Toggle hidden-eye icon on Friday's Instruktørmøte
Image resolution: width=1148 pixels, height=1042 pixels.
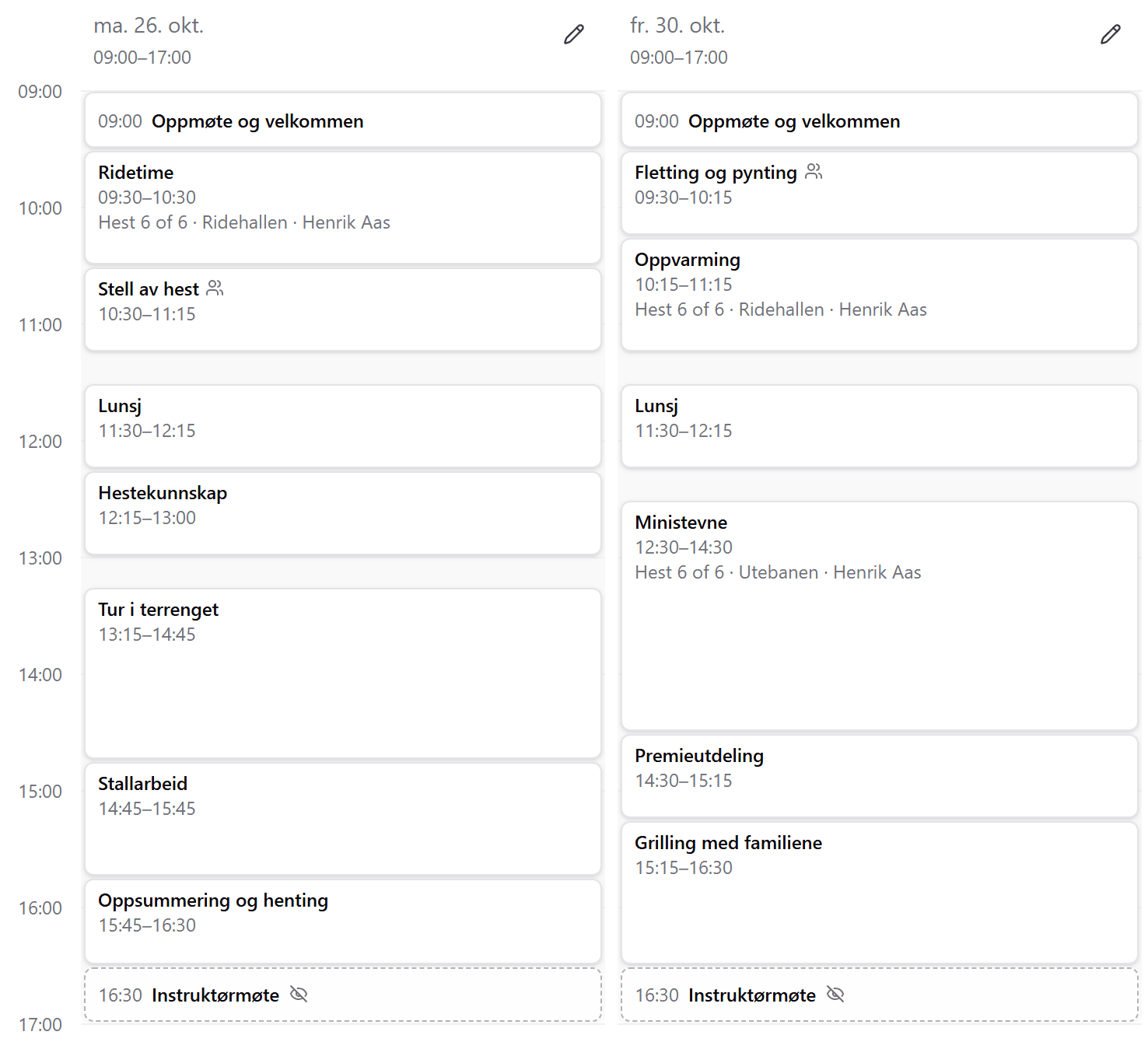tap(835, 995)
